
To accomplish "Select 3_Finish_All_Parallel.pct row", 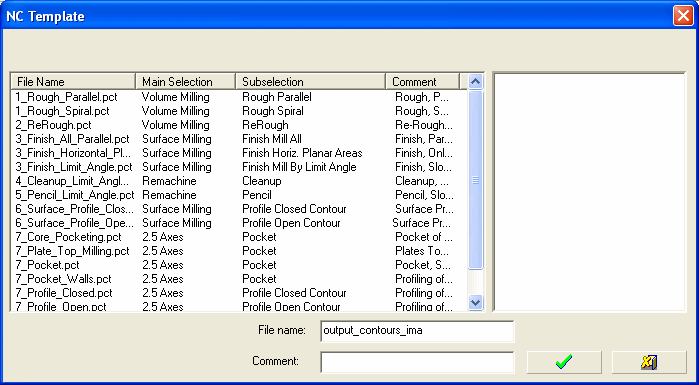I will tap(239, 139).
